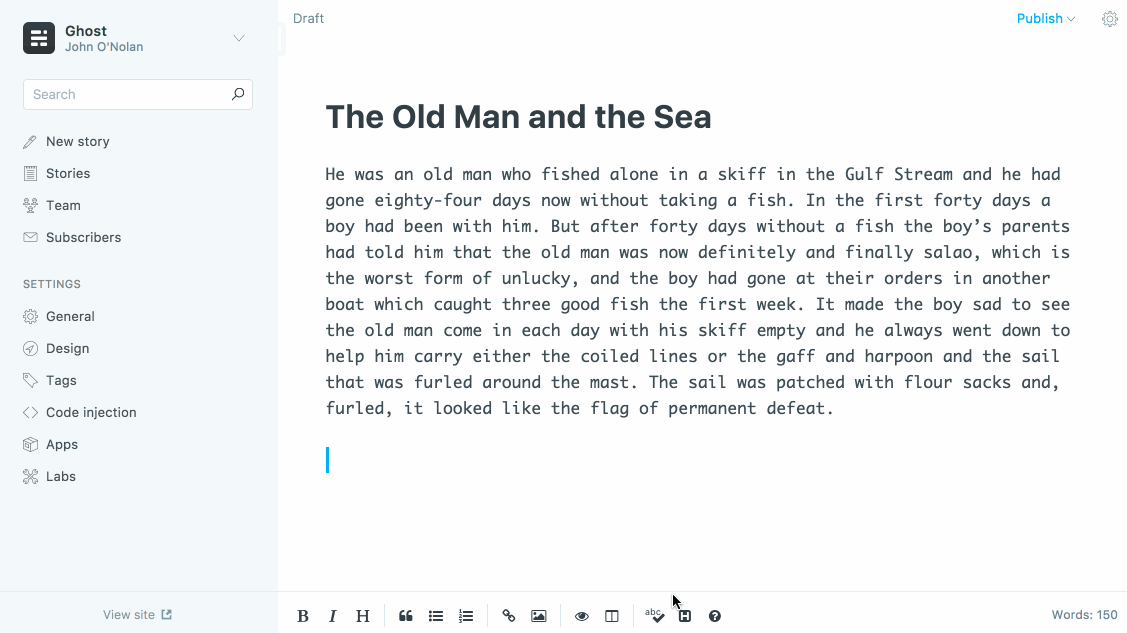1127x633 pixels.
Task: Open markdown help with the question icon
Action: (x=715, y=616)
